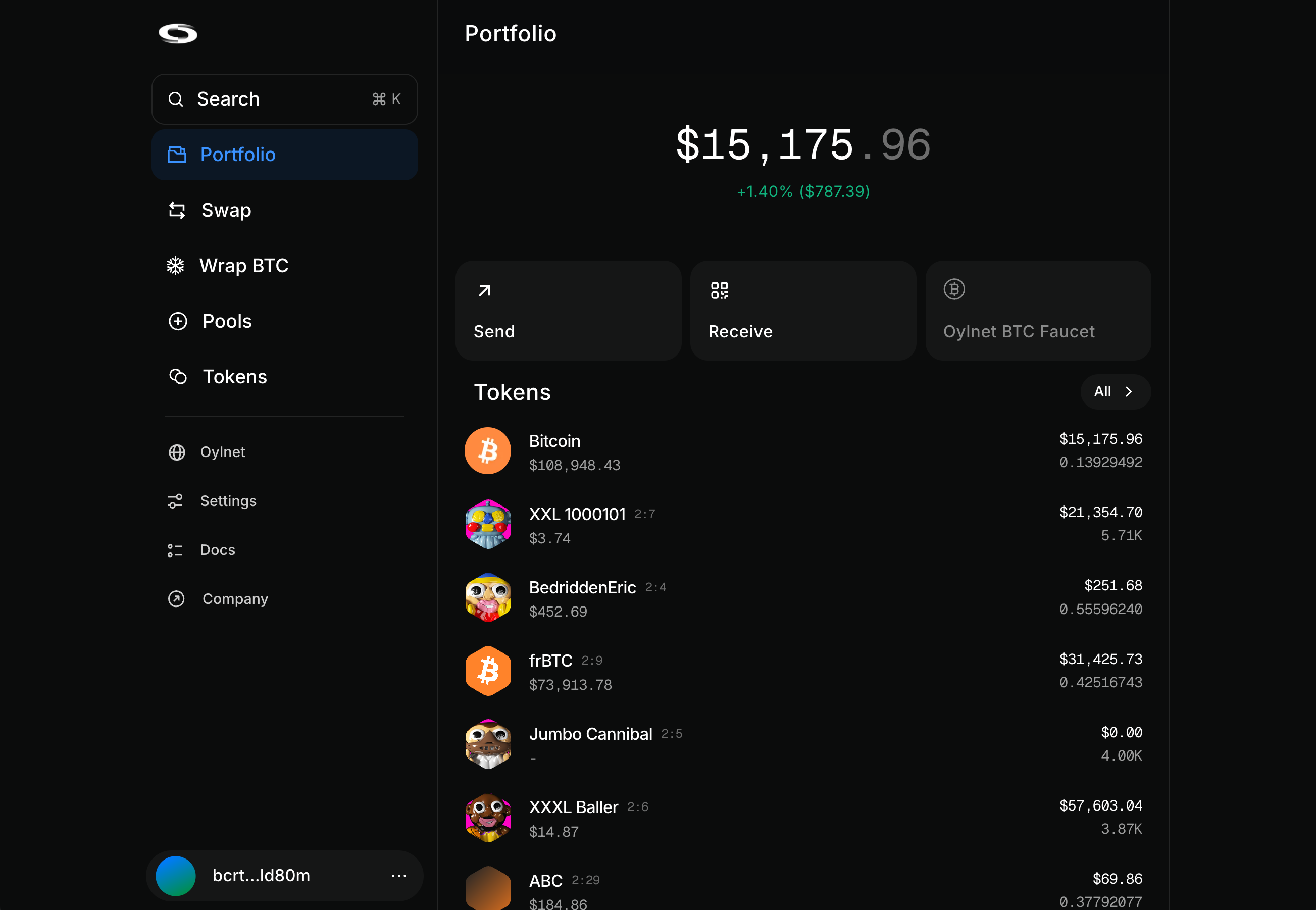Open the Docs link
1316x910 pixels.
[x=284, y=550]
